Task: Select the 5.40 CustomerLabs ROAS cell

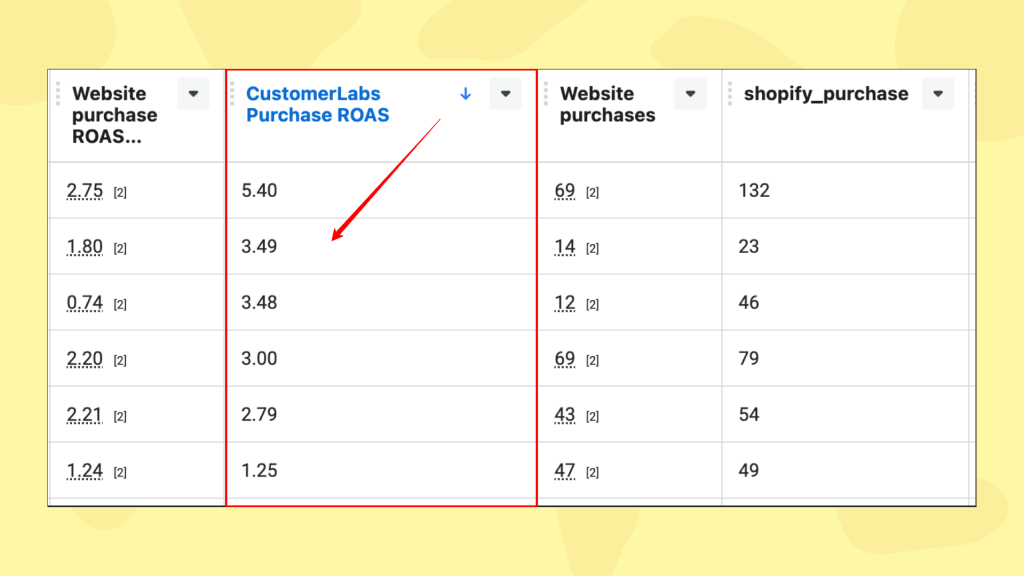Action: click(x=381, y=191)
